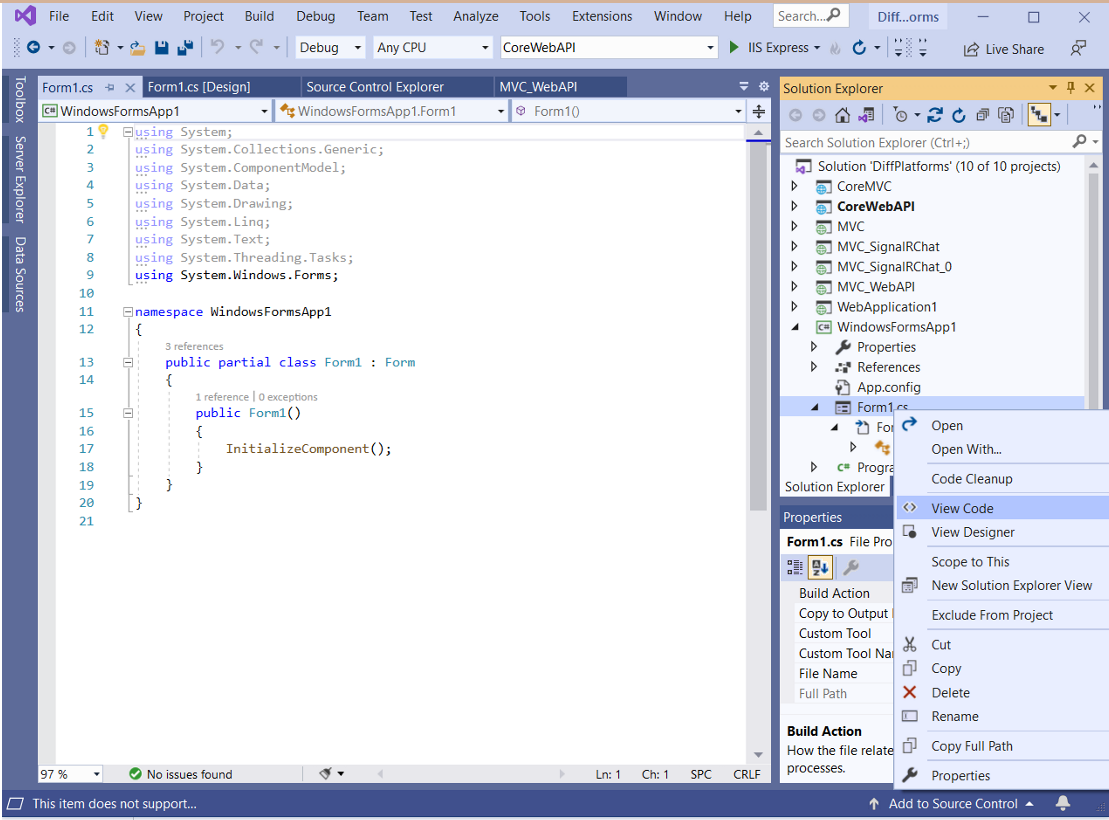This screenshot has width=1109, height=820.
Task: Click the Navigate Backward arrow icon
Action: tap(33, 47)
